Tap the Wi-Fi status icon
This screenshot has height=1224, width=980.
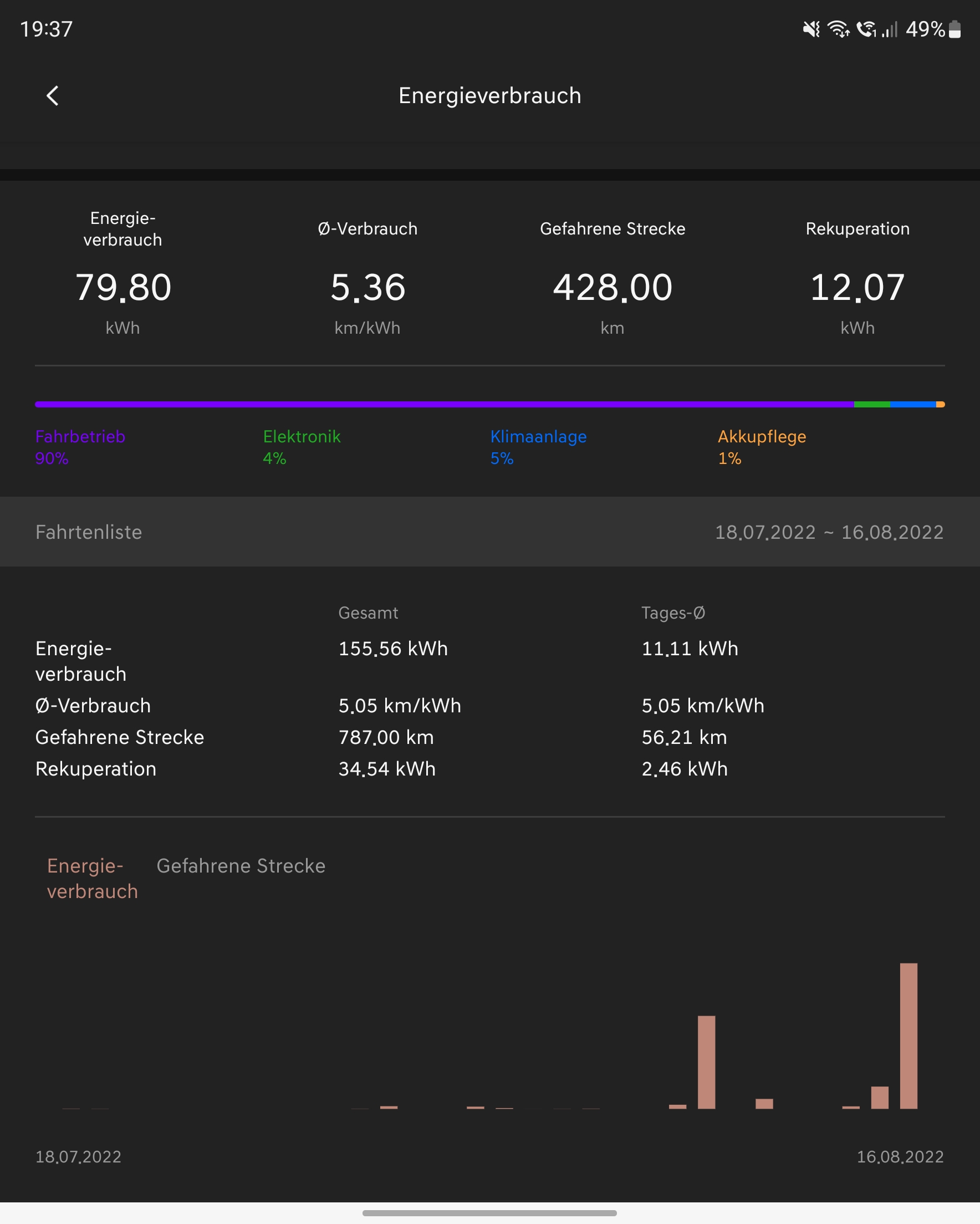point(838,29)
